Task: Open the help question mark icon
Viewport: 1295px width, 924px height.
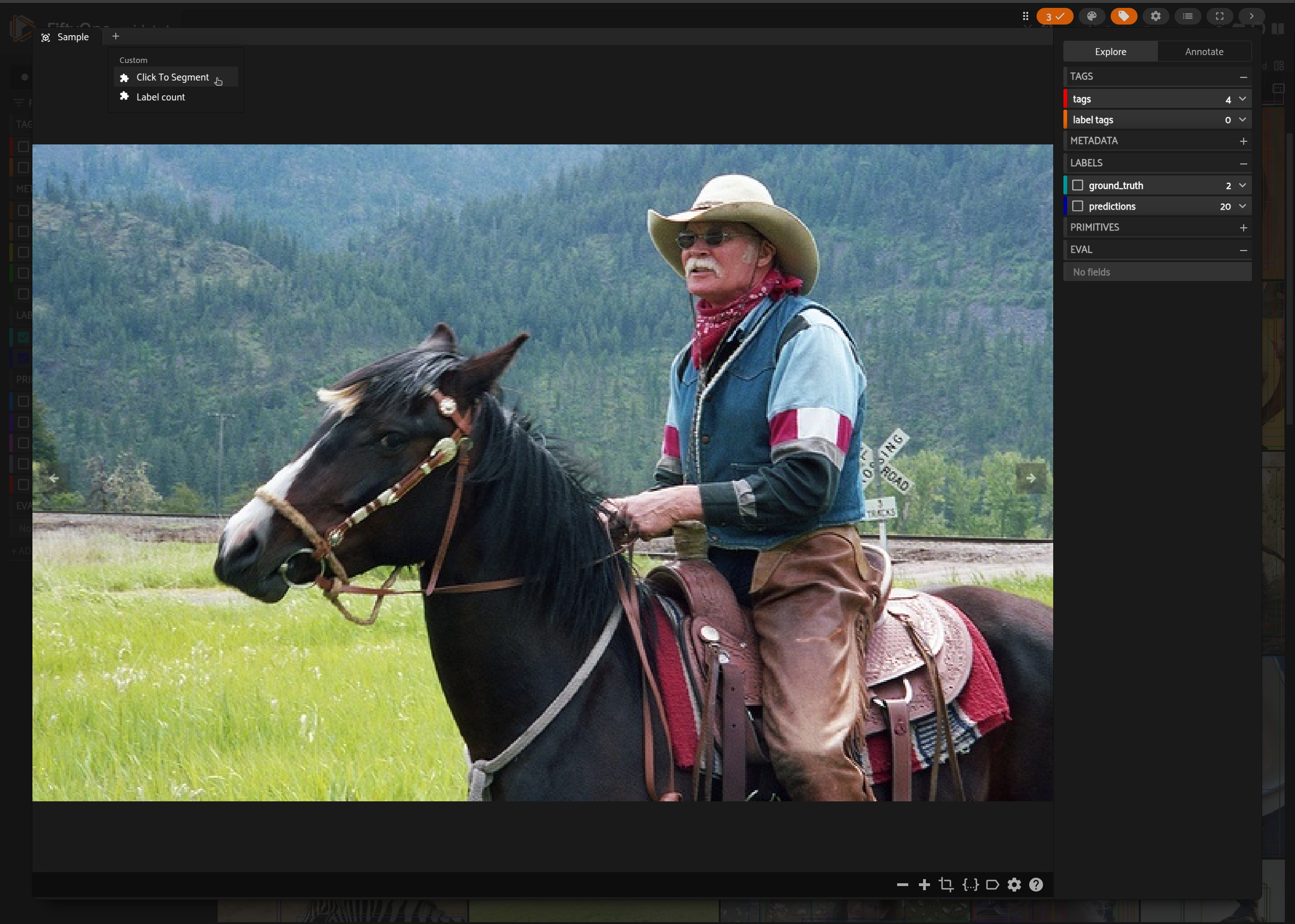Action: (1036, 884)
